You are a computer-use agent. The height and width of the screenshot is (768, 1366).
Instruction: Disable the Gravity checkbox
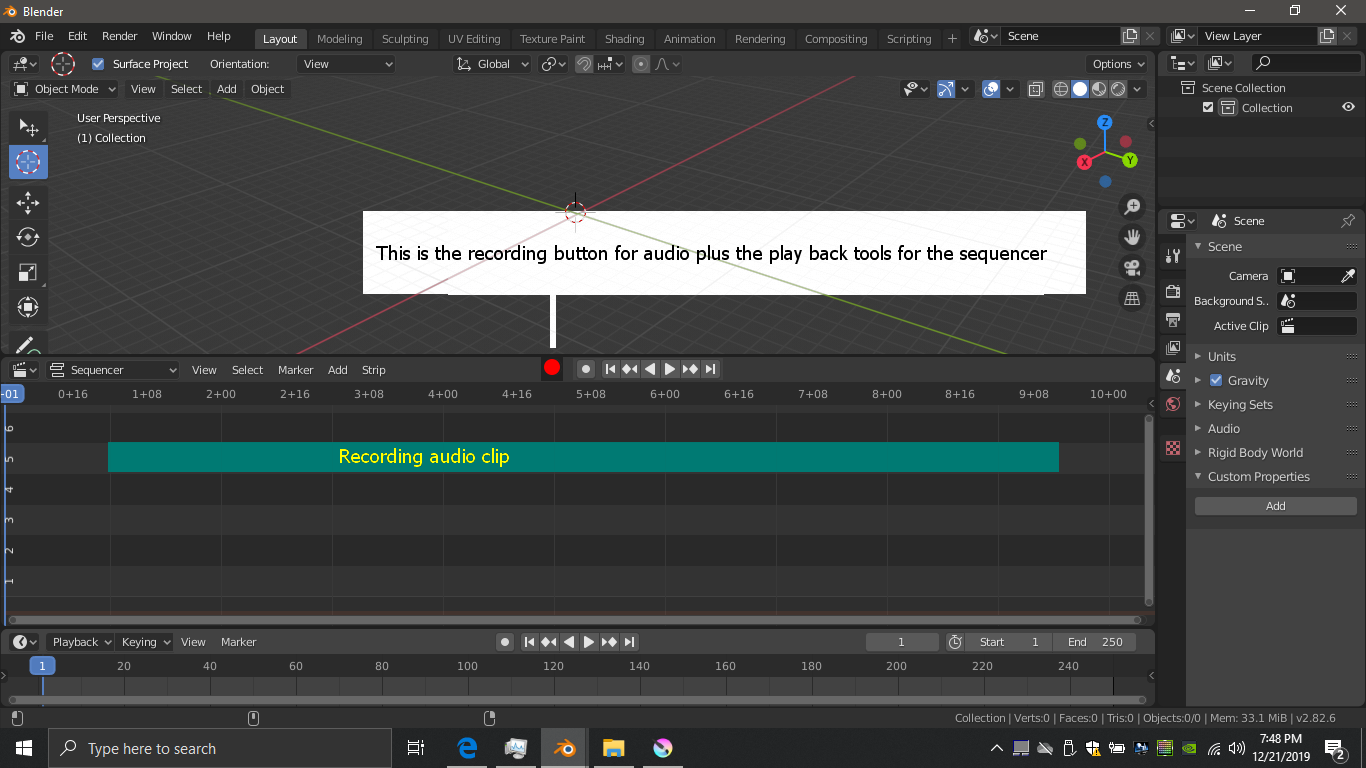coord(1216,380)
